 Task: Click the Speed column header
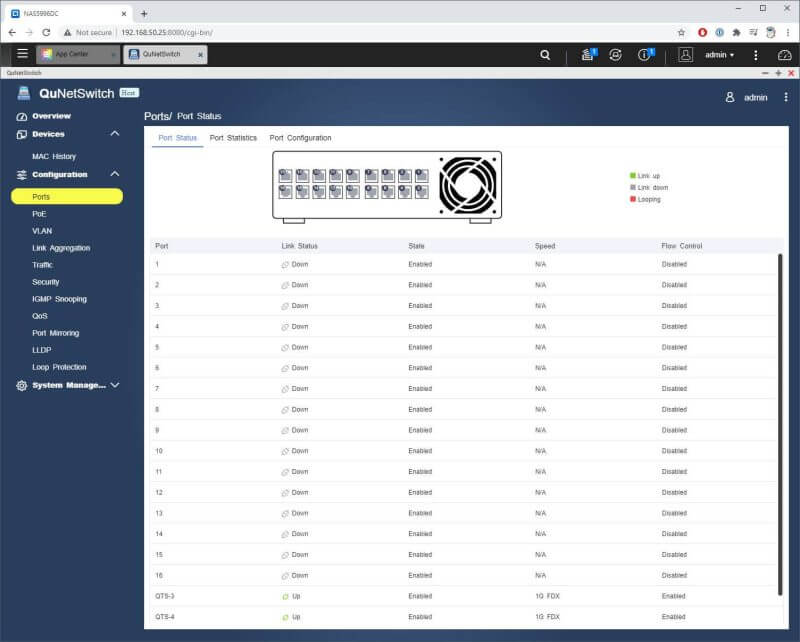(x=545, y=246)
